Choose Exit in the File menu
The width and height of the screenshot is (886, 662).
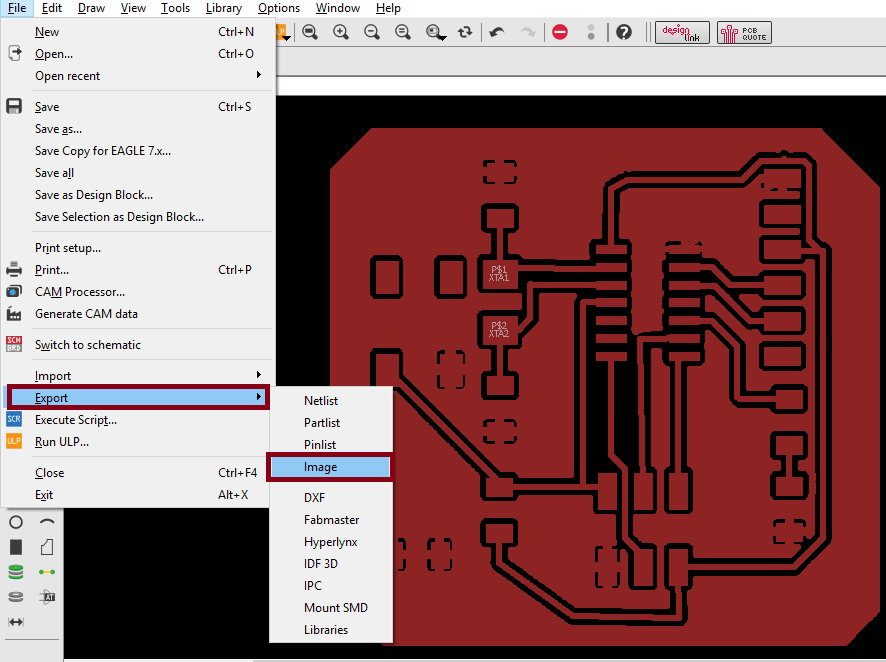pyautogui.click(x=138, y=495)
